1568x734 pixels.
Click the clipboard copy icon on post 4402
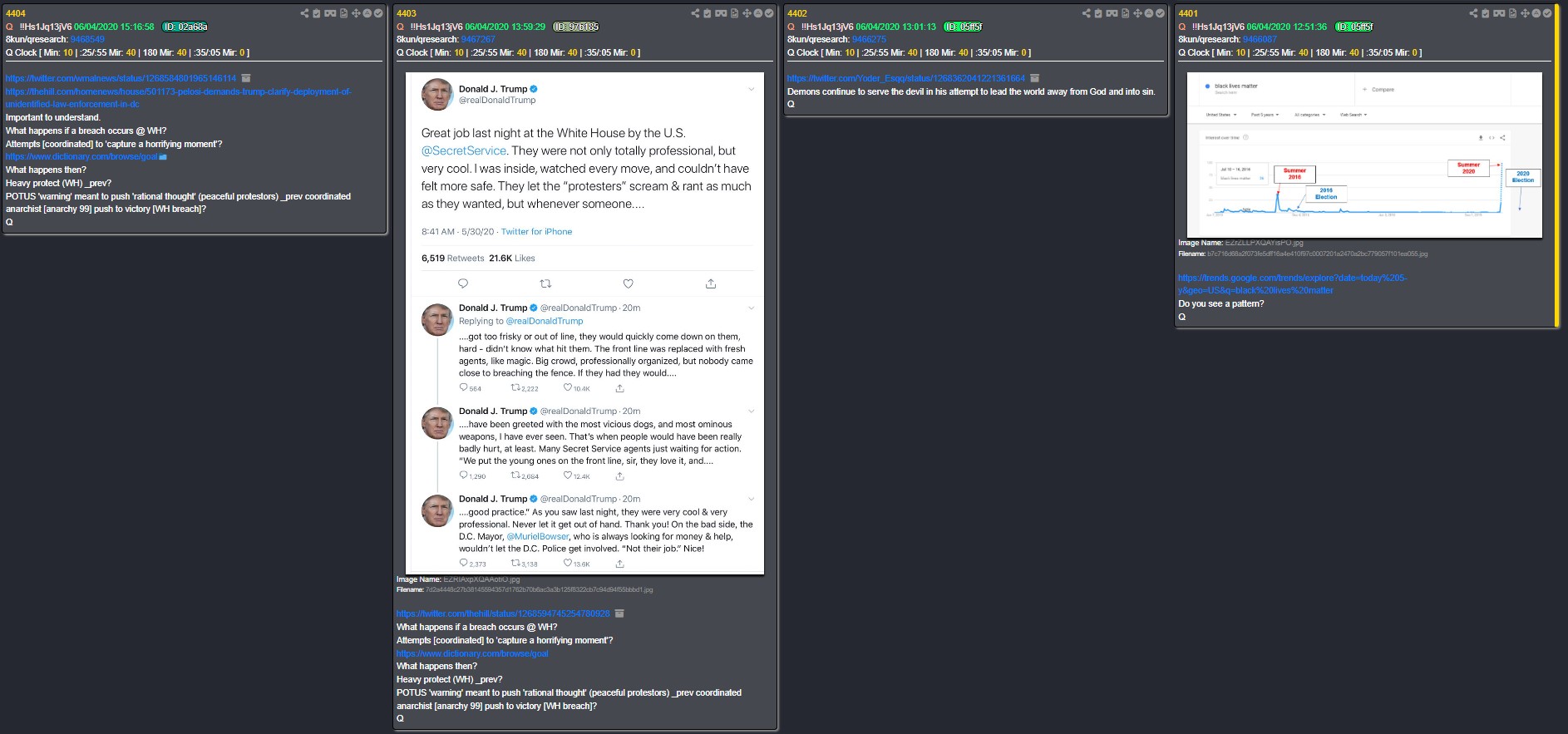click(1098, 13)
